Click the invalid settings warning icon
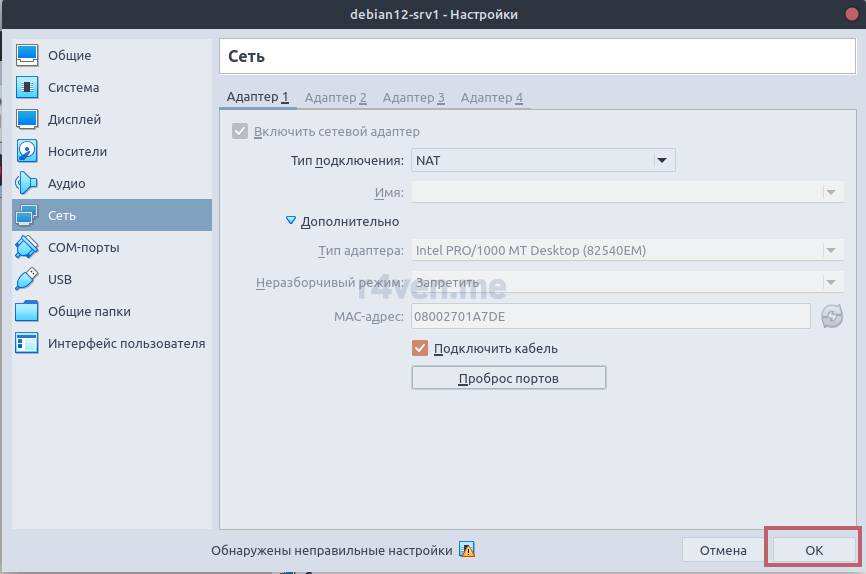This screenshot has height=574, width=866. (x=467, y=550)
